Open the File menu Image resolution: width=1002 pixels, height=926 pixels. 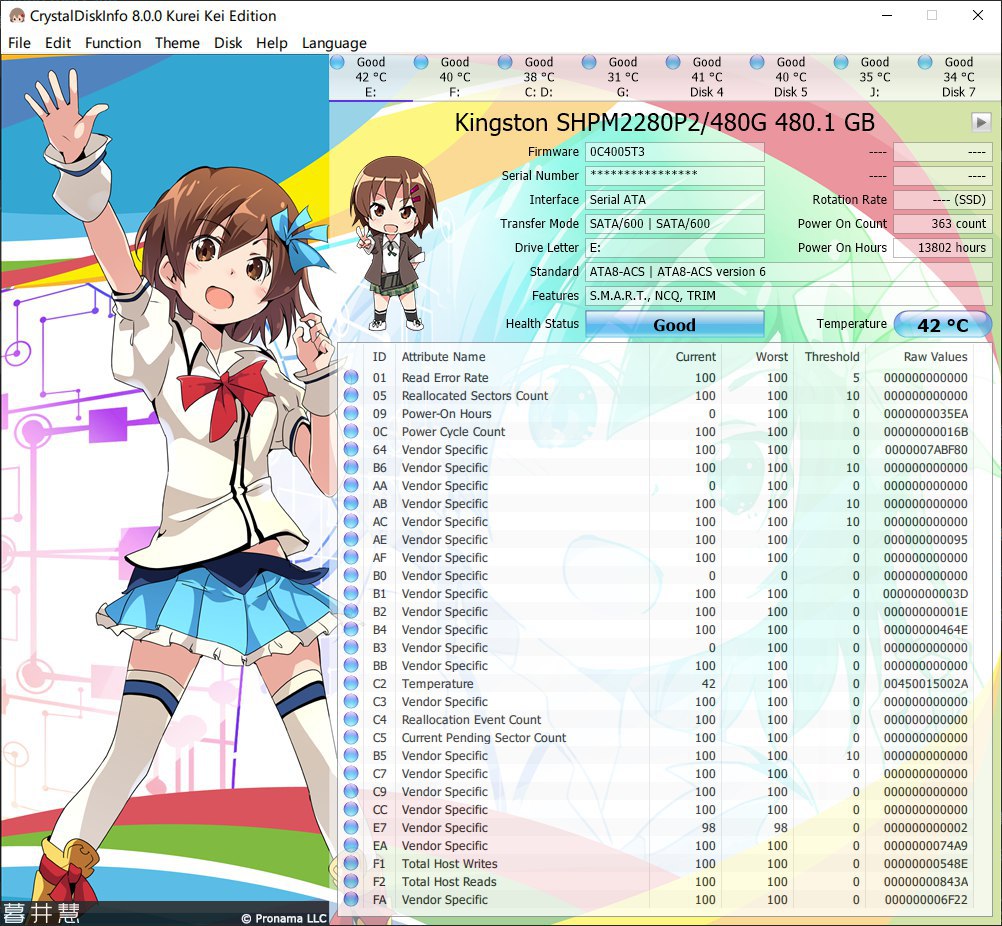[x=19, y=43]
